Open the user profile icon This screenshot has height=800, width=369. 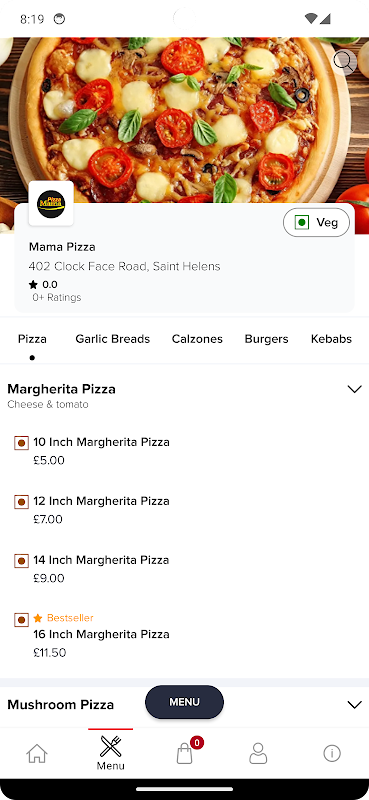coord(258,753)
